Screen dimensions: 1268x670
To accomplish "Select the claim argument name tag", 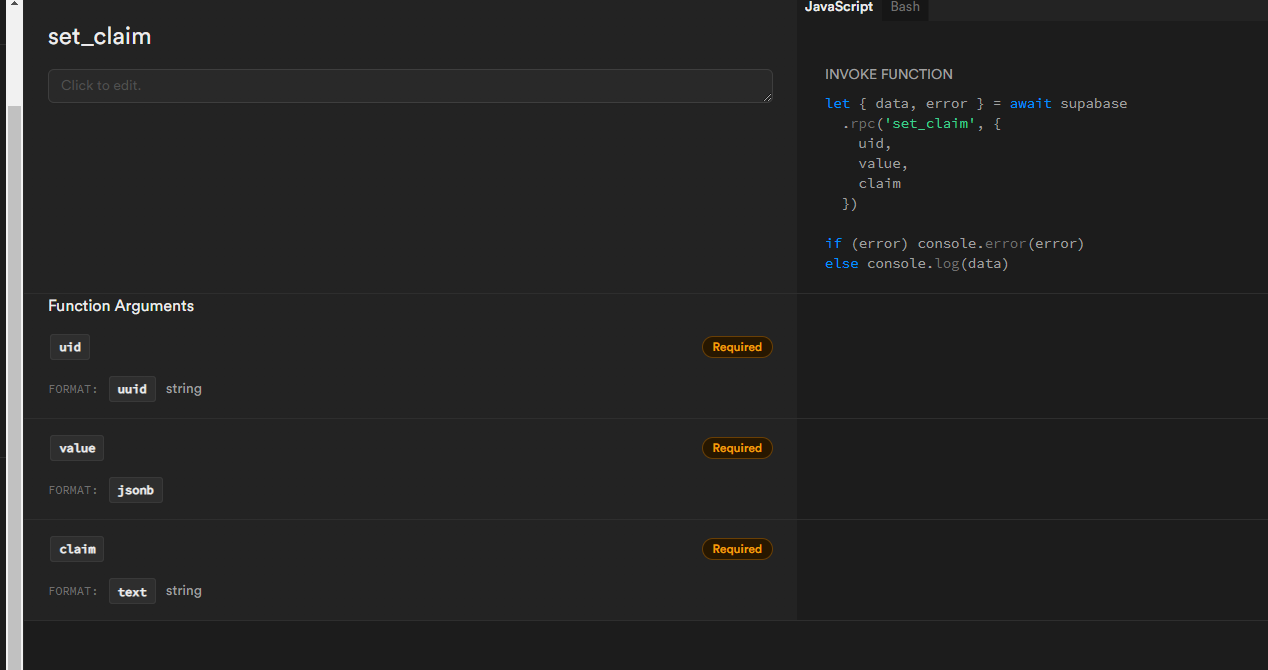I will pos(77,549).
